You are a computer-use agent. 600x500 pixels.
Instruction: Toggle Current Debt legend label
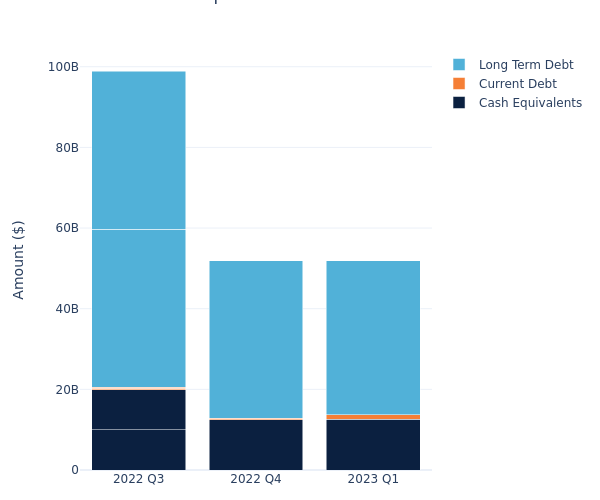tap(517, 84)
